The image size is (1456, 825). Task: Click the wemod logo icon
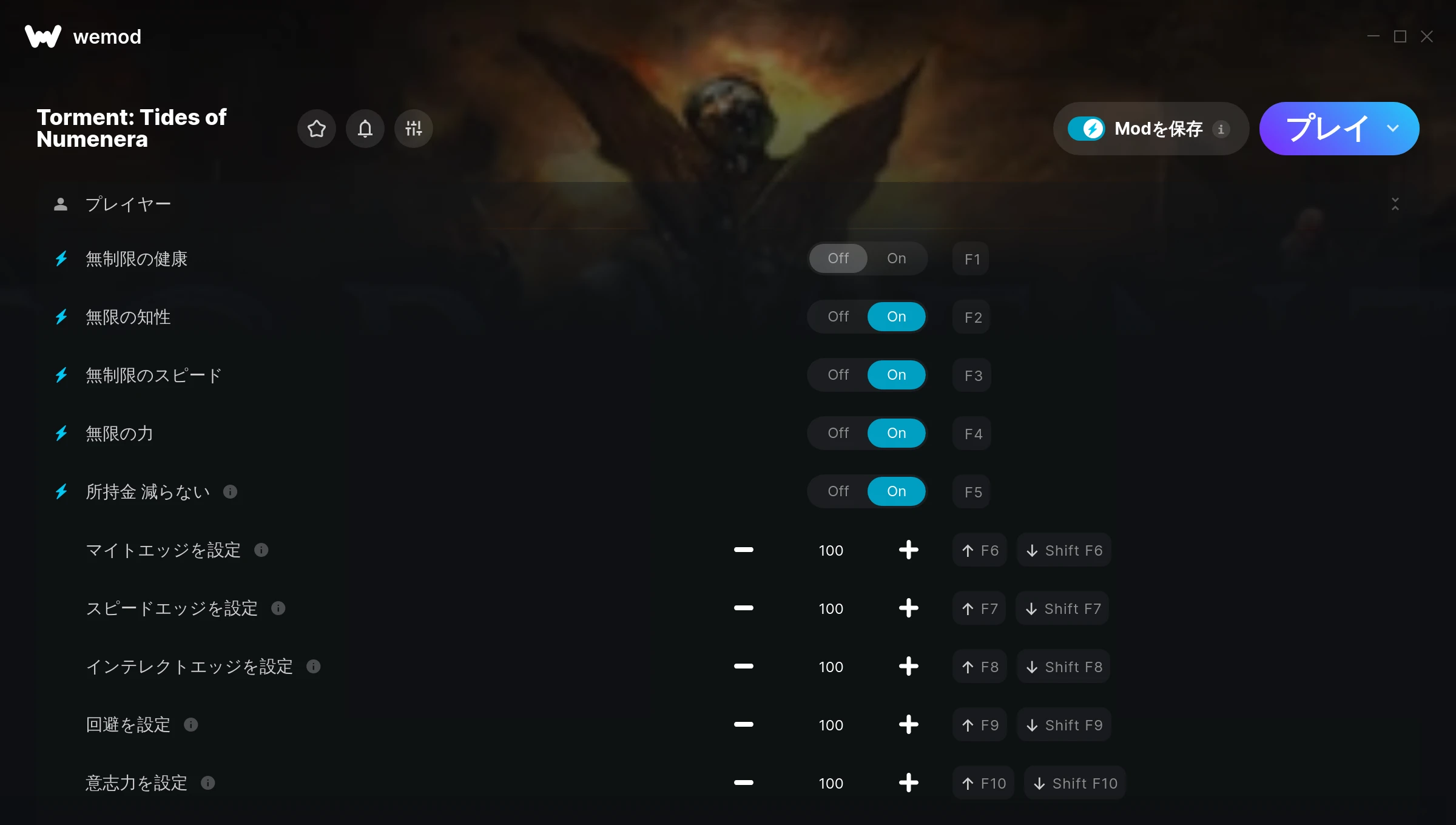43,36
